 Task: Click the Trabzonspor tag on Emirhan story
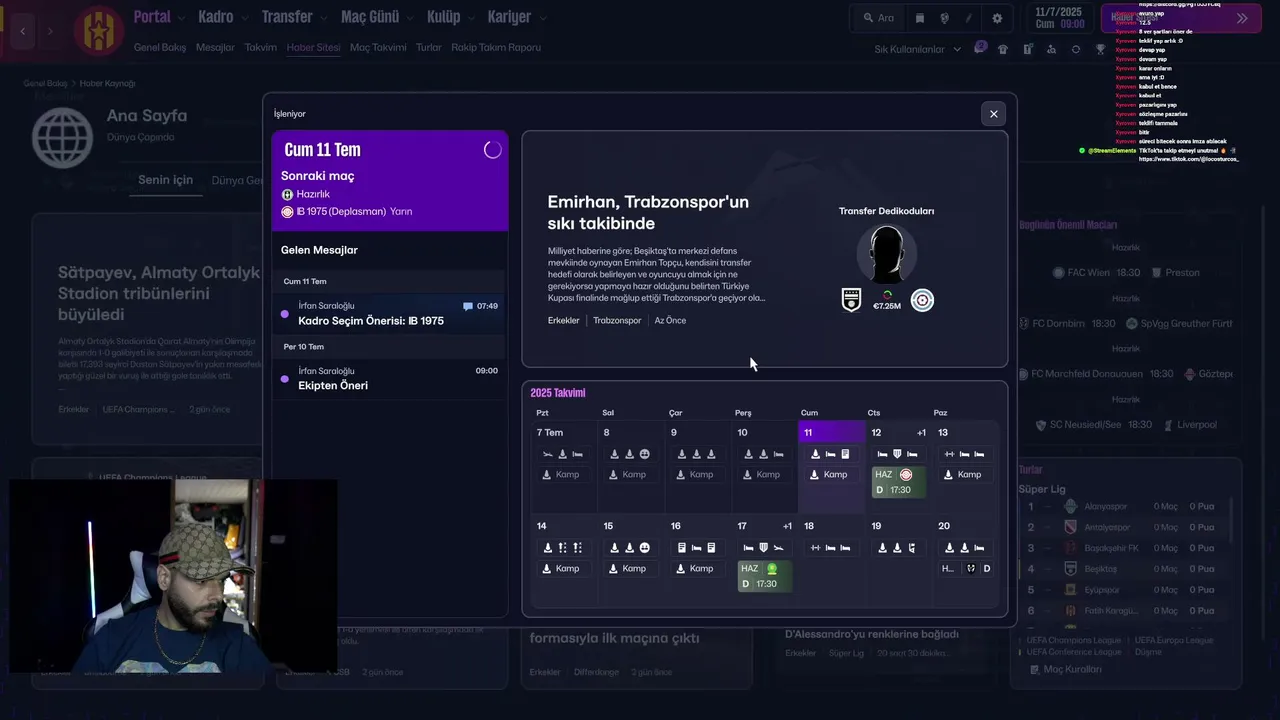click(x=617, y=321)
